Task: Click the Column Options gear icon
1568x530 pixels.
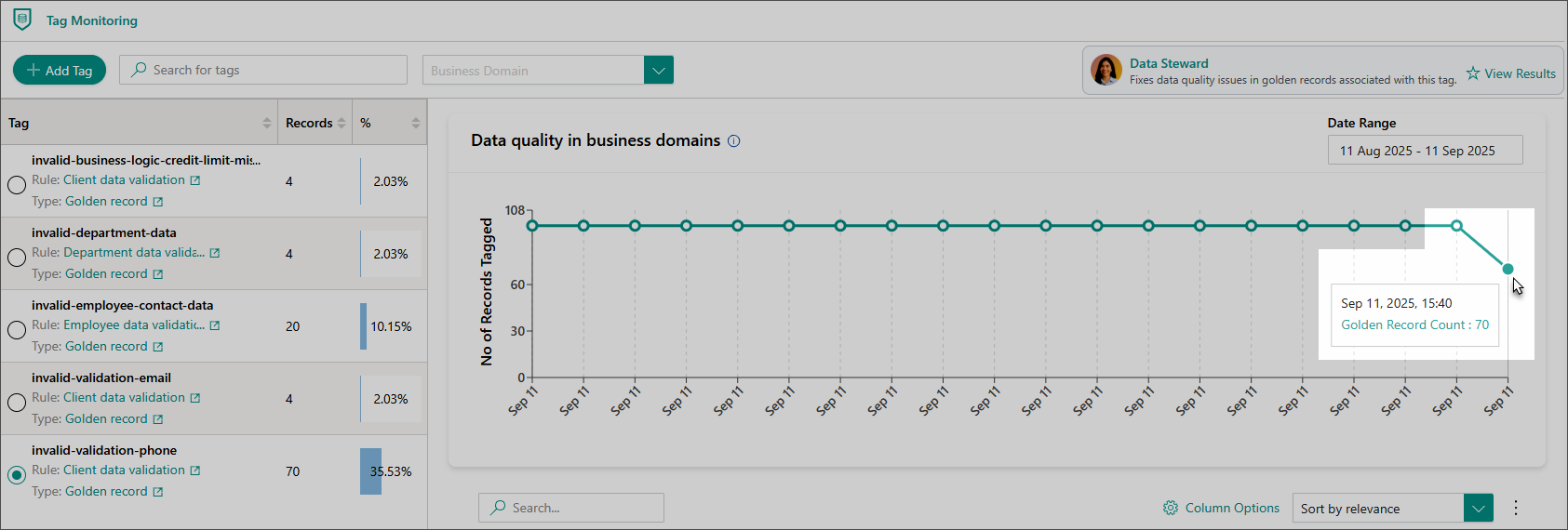Action: (x=1171, y=508)
